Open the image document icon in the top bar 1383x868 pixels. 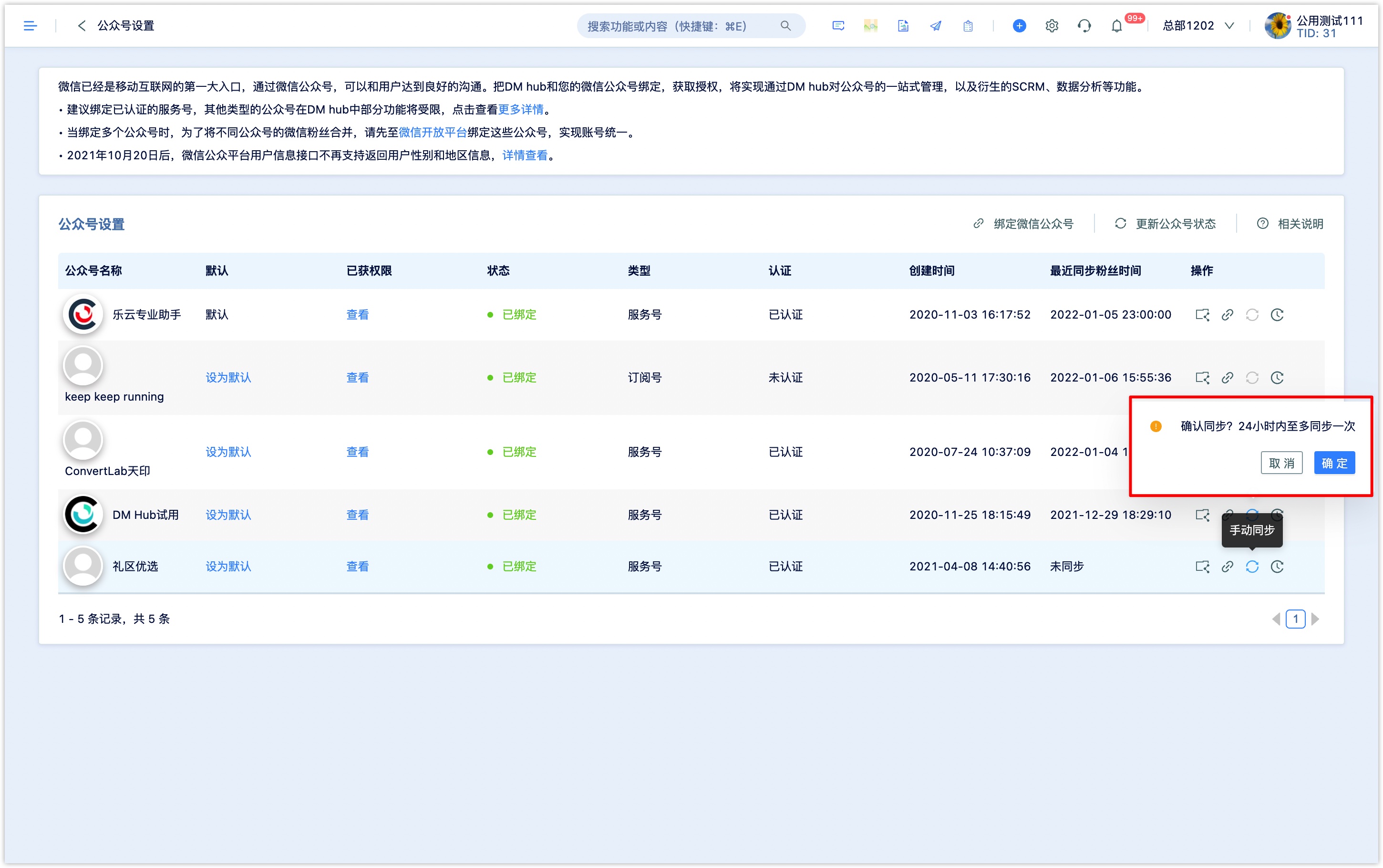coord(903,26)
